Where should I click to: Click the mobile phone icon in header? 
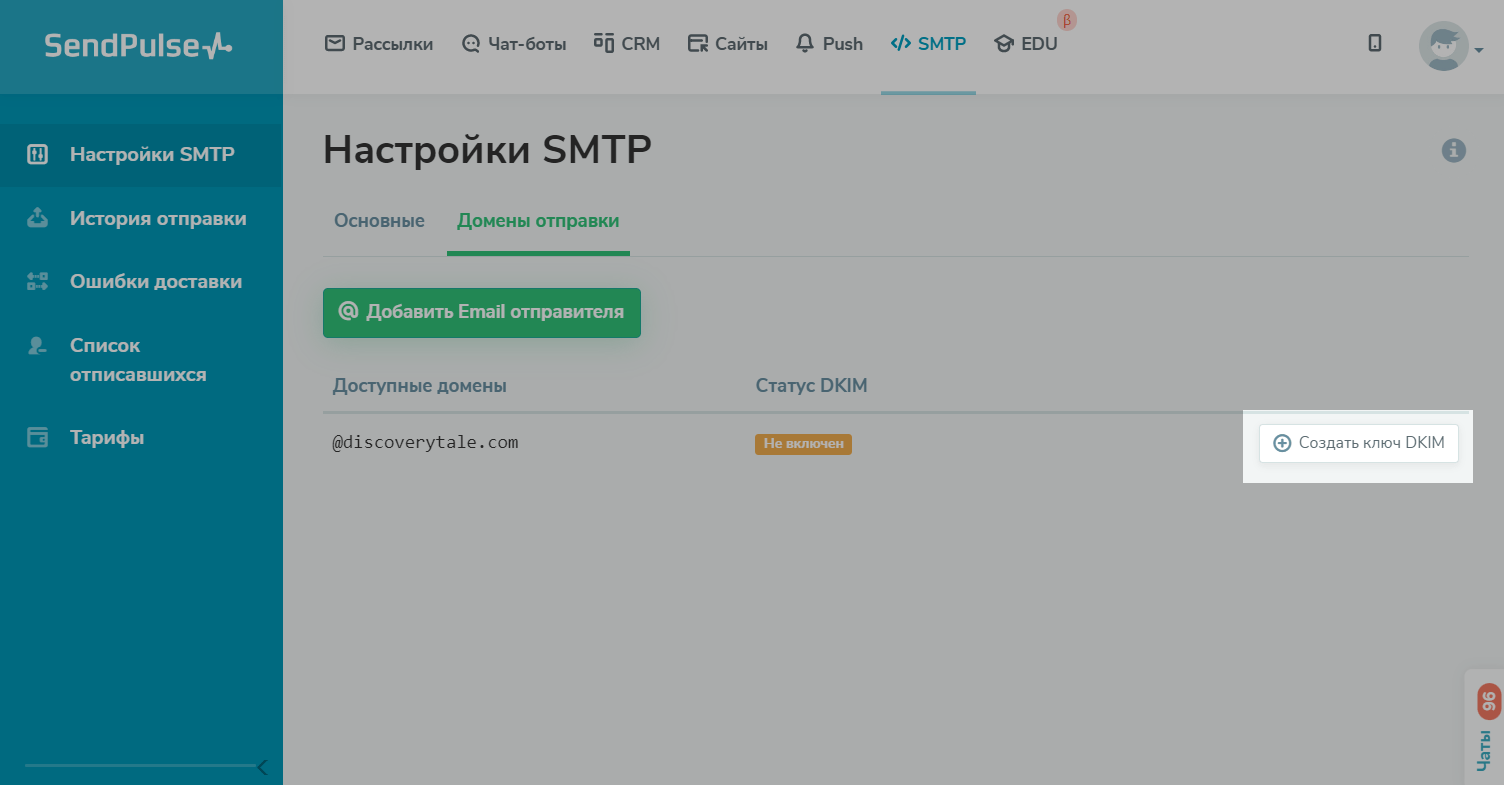(1375, 43)
